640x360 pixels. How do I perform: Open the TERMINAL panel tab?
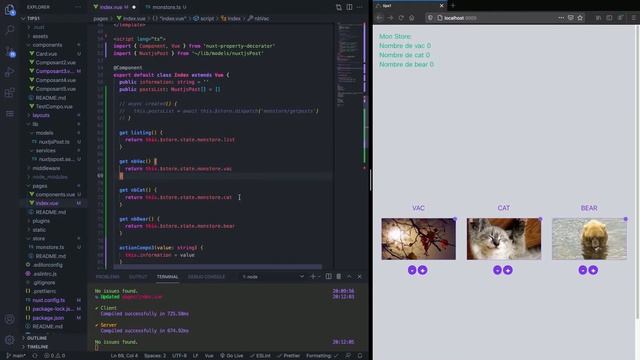pos(167,277)
